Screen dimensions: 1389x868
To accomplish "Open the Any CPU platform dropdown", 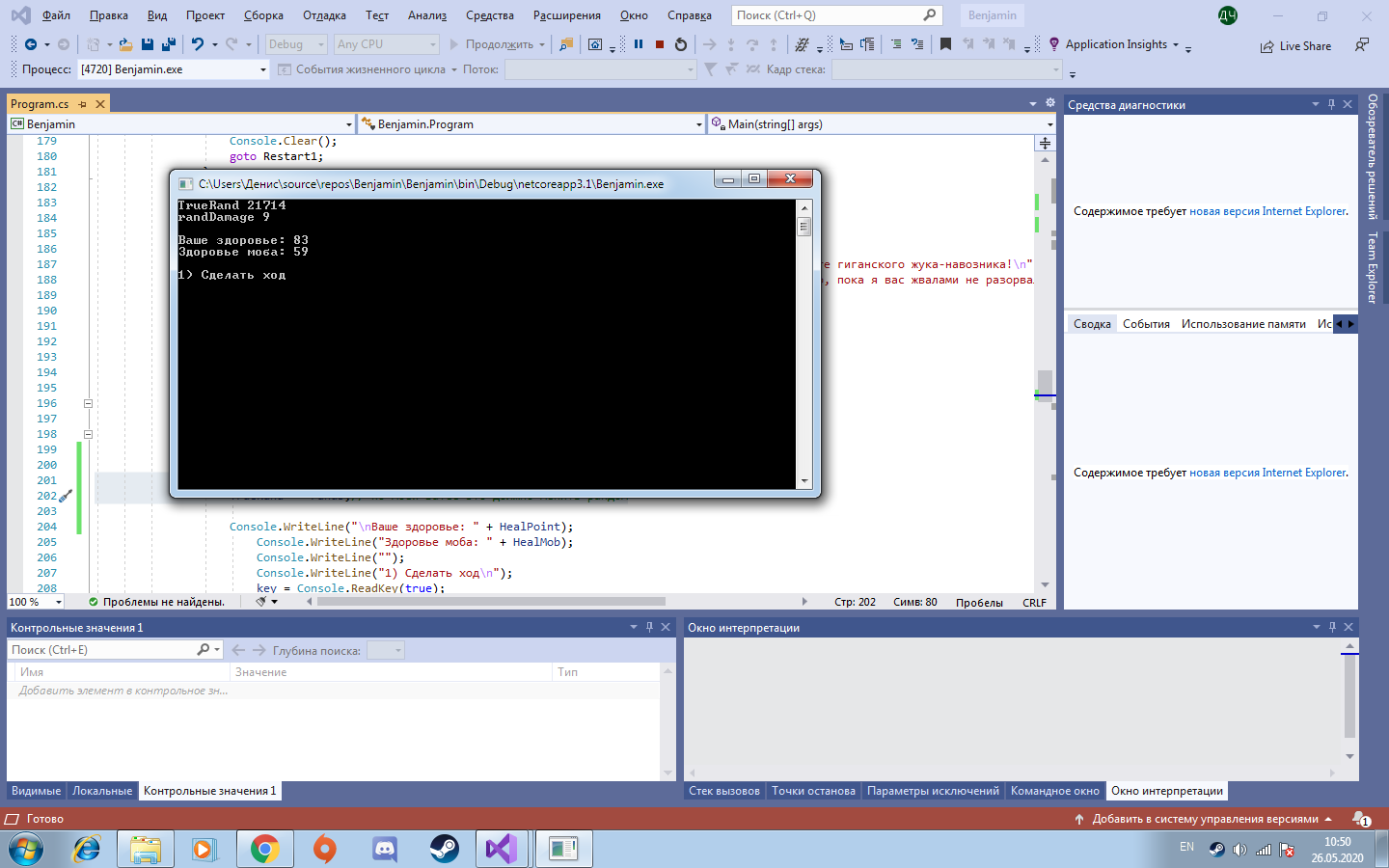I will pyautogui.click(x=386, y=44).
